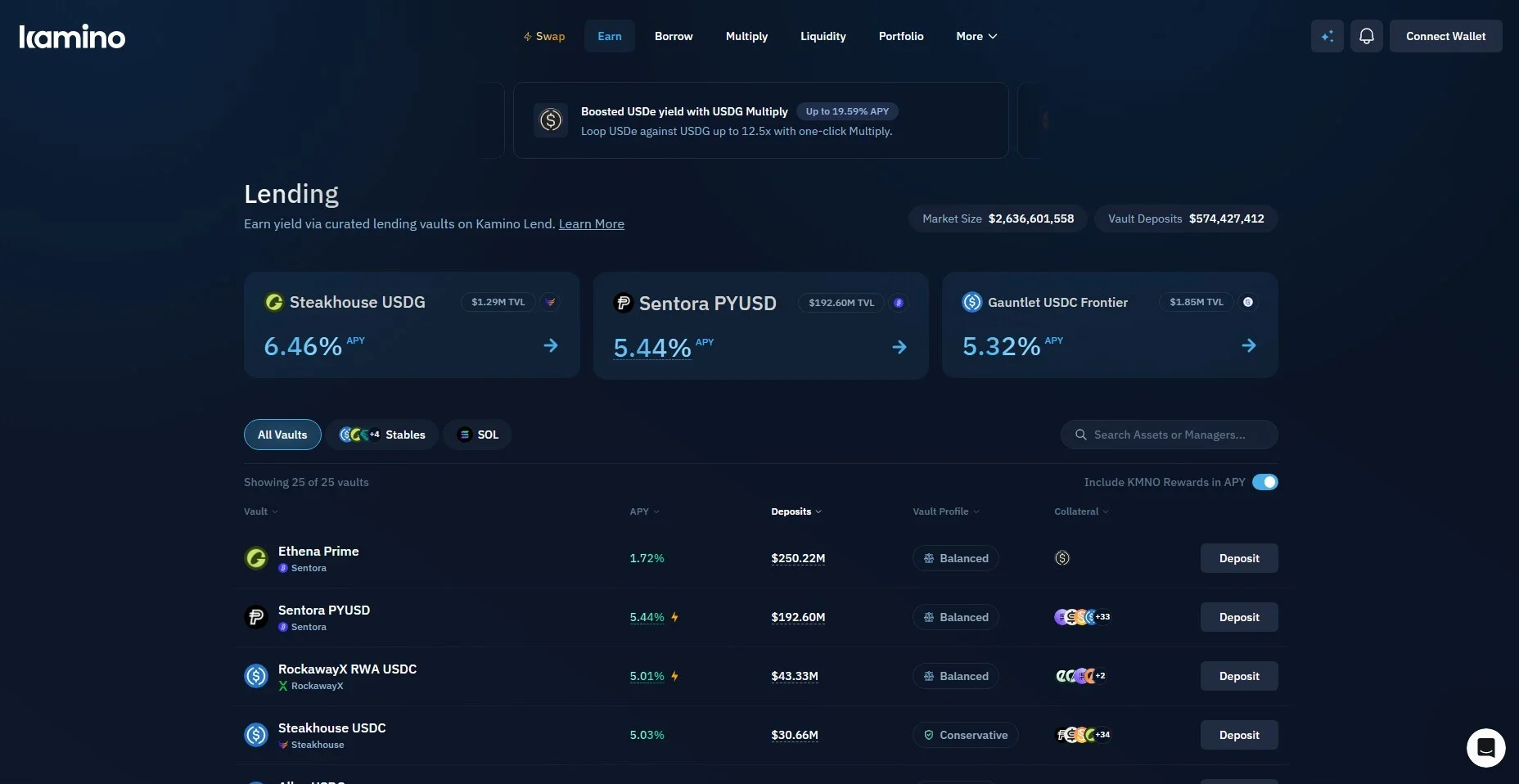
Task: Click the Sentora manager badge on PYUSD card
Action: click(x=899, y=303)
